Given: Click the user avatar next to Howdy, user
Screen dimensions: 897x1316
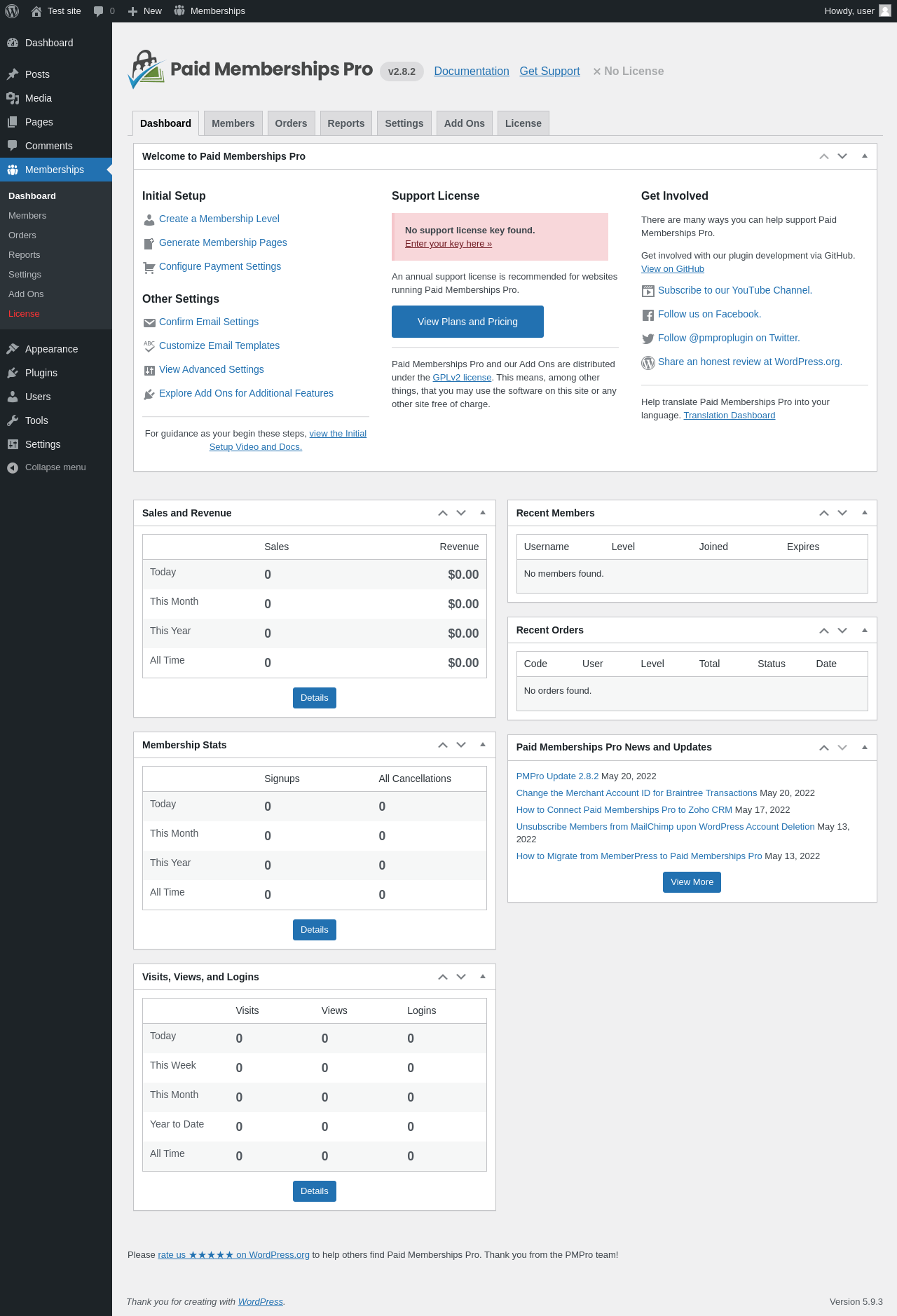Looking at the screenshot, I should coord(885,11).
